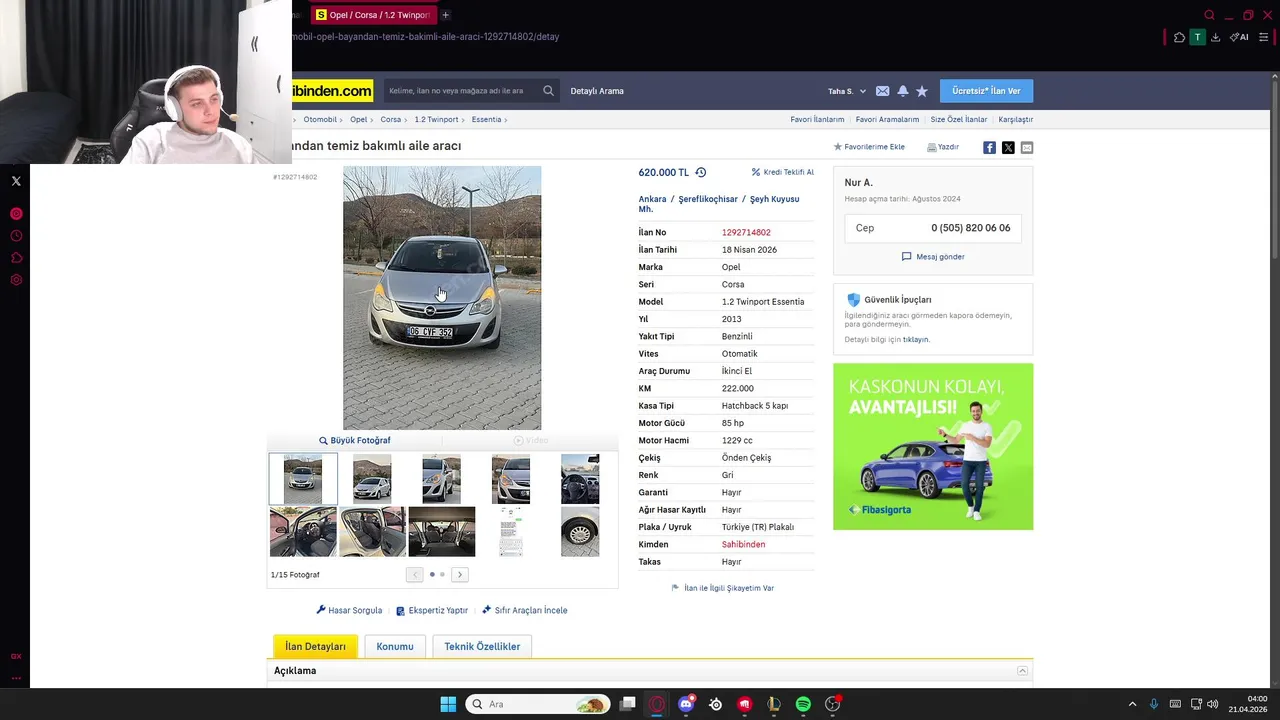Open League of Legends taskbar icon
The height and width of the screenshot is (720, 1280).
click(774, 704)
